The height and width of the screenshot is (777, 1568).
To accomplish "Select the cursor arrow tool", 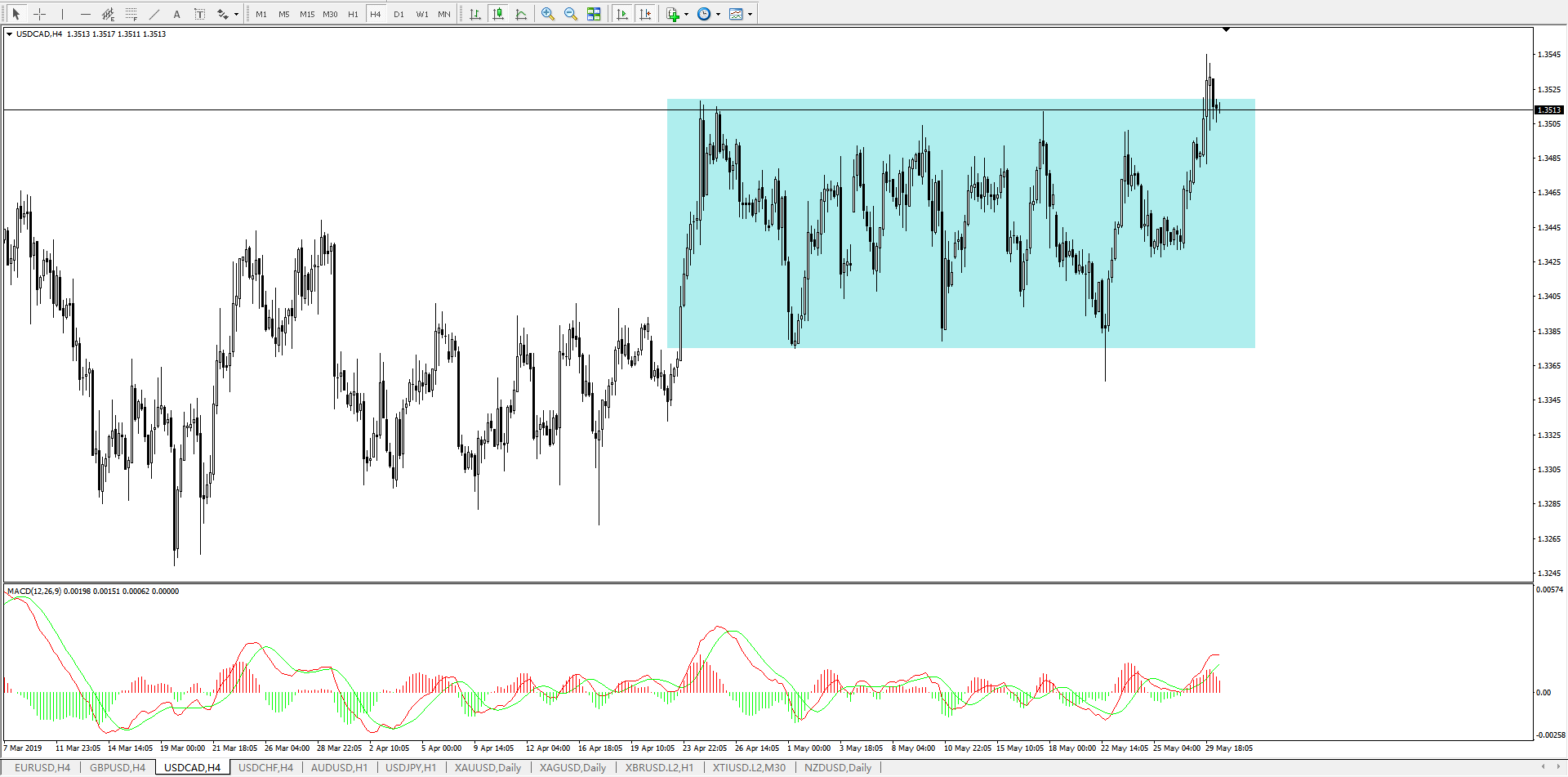I will click(16, 14).
